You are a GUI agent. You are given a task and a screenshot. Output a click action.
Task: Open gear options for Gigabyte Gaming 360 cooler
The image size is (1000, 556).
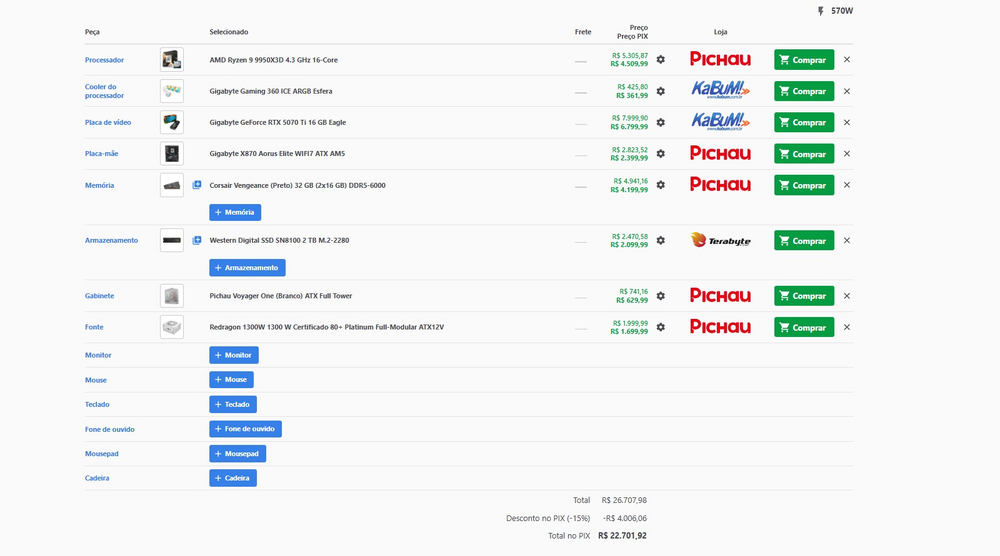[661, 91]
